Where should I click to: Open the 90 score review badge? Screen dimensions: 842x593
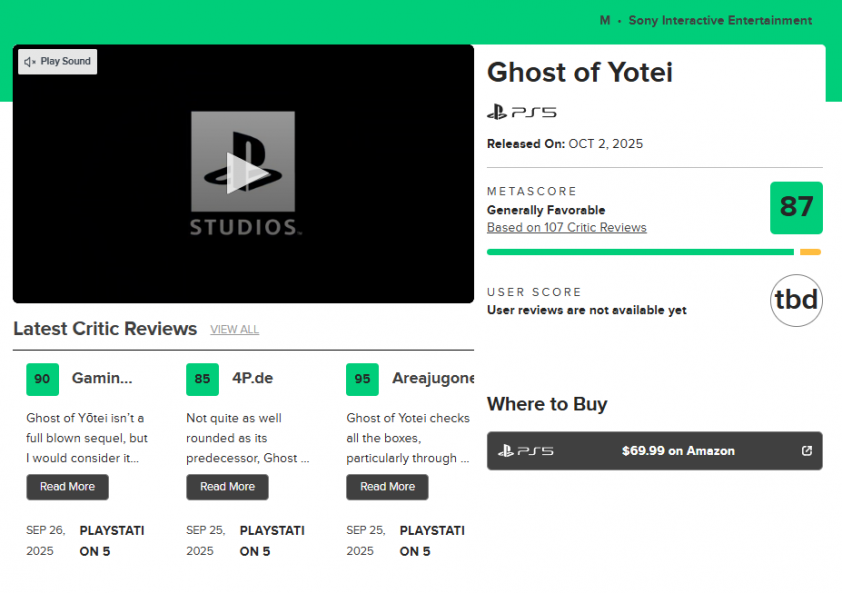pos(42,379)
